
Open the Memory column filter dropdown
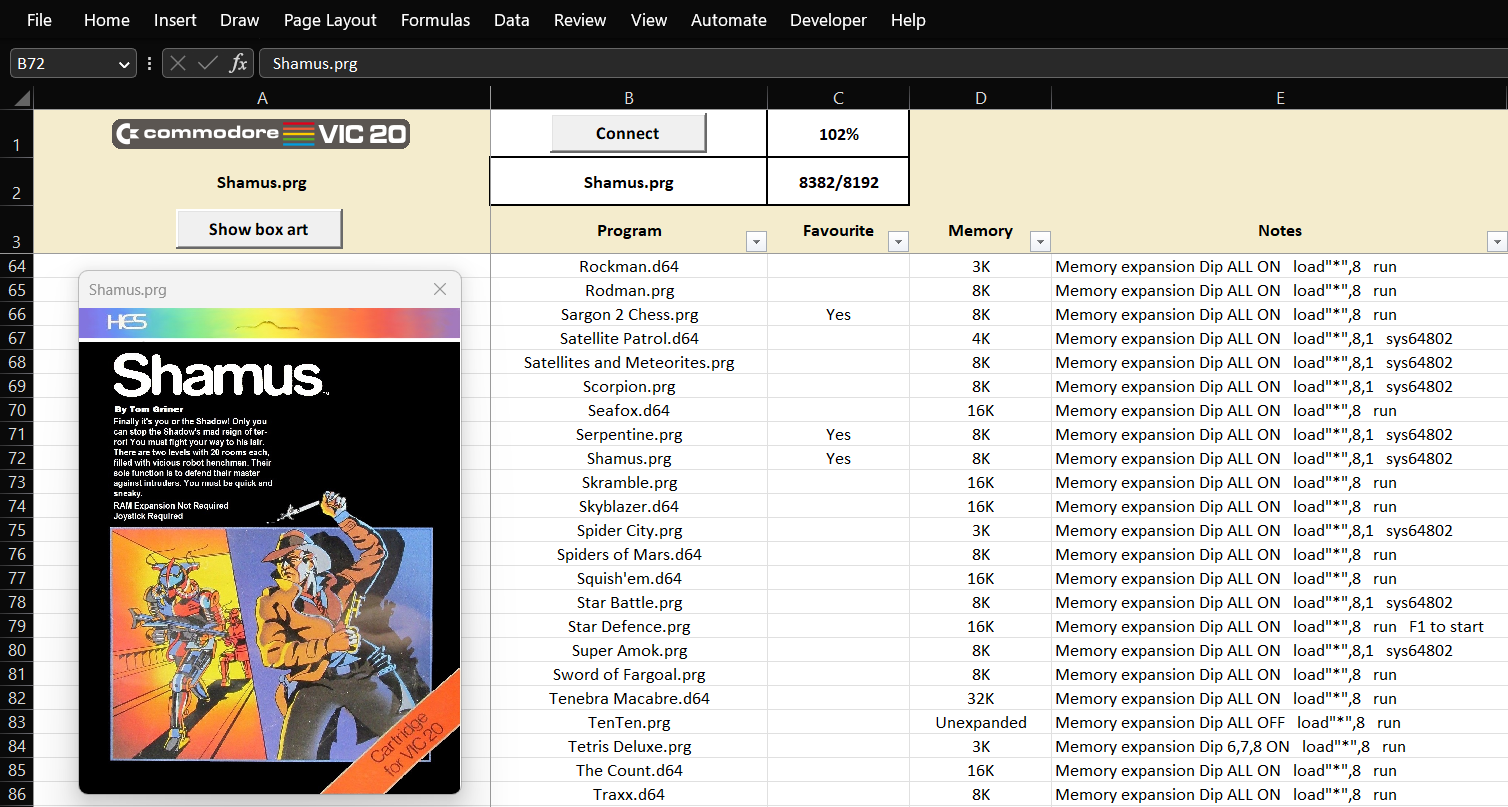pos(1040,242)
